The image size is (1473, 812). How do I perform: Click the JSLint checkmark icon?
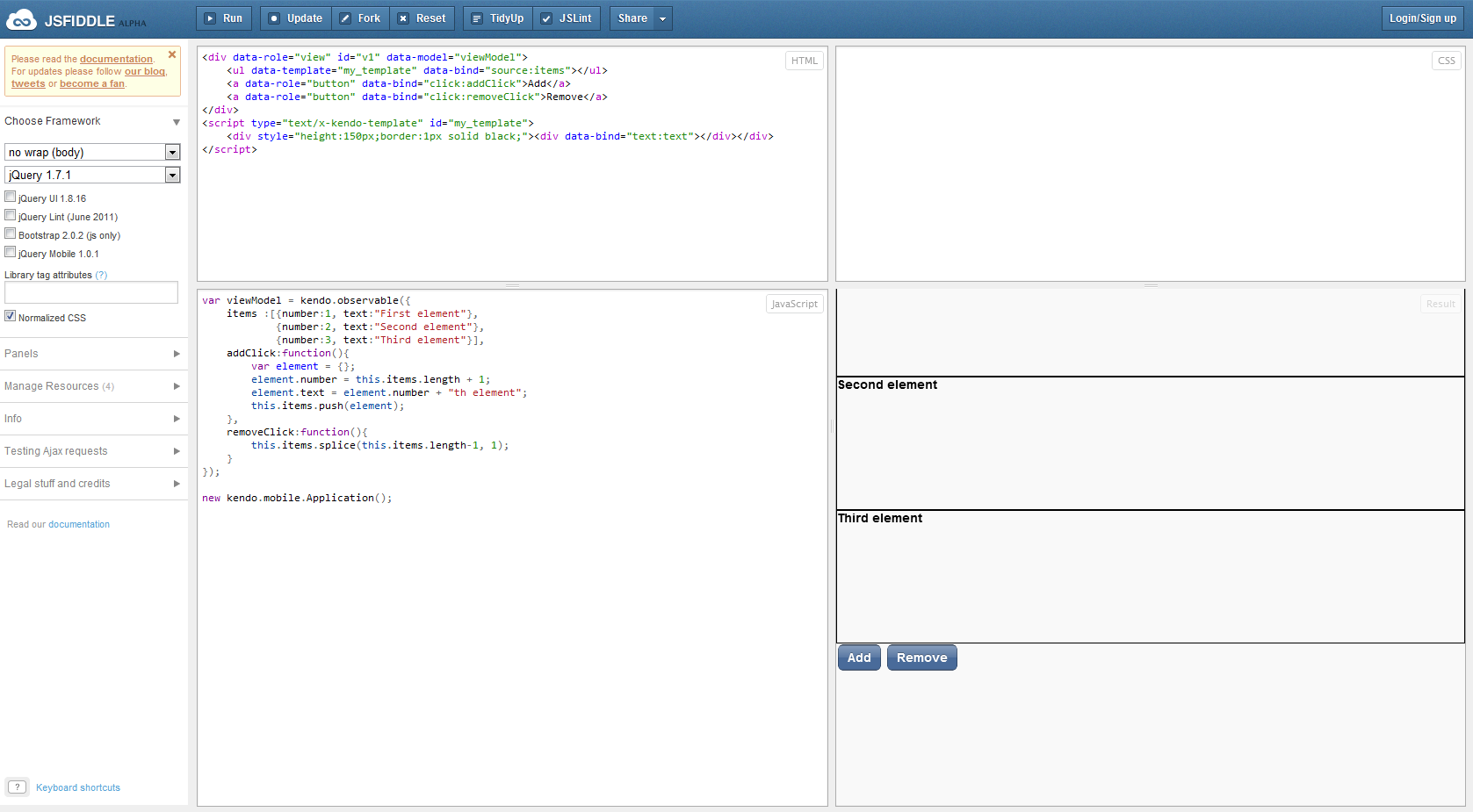tap(546, 18)
